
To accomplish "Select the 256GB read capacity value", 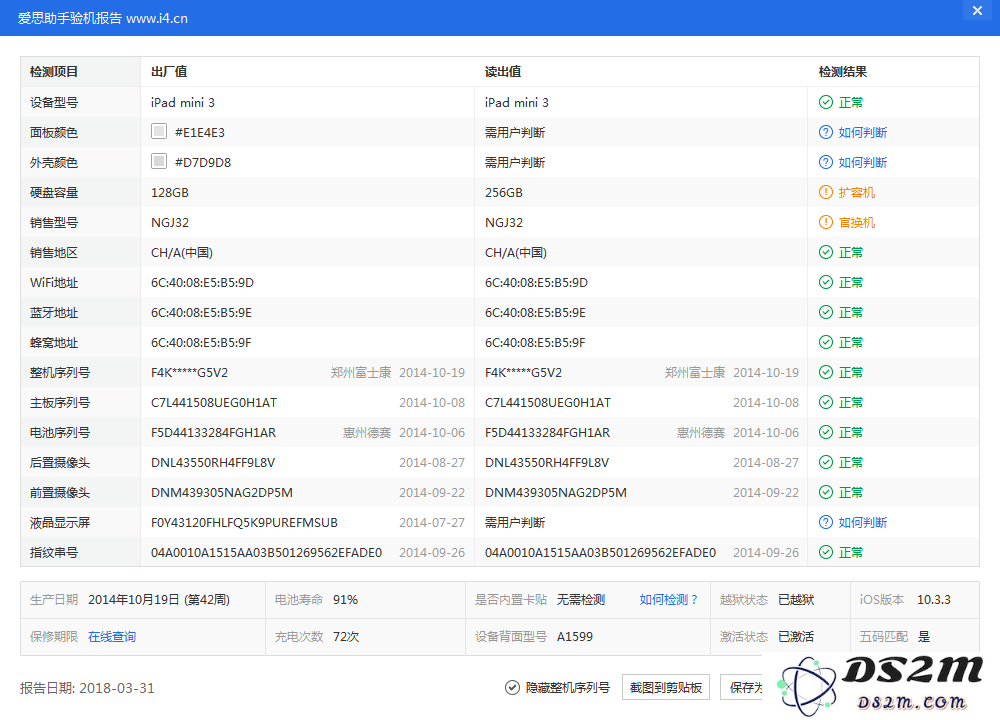I will (x=504, y=193).
